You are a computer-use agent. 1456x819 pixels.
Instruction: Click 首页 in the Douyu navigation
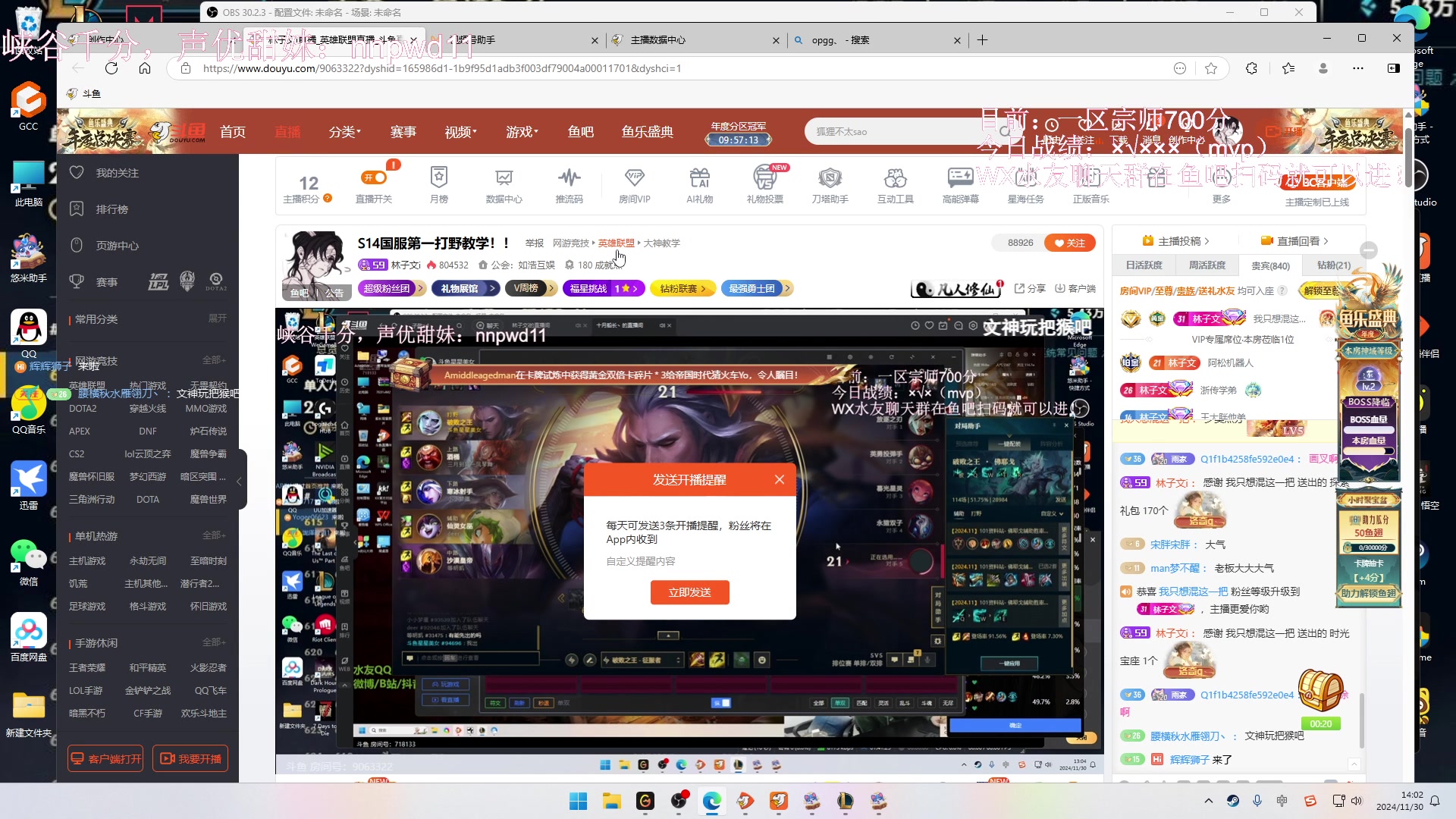233,132
